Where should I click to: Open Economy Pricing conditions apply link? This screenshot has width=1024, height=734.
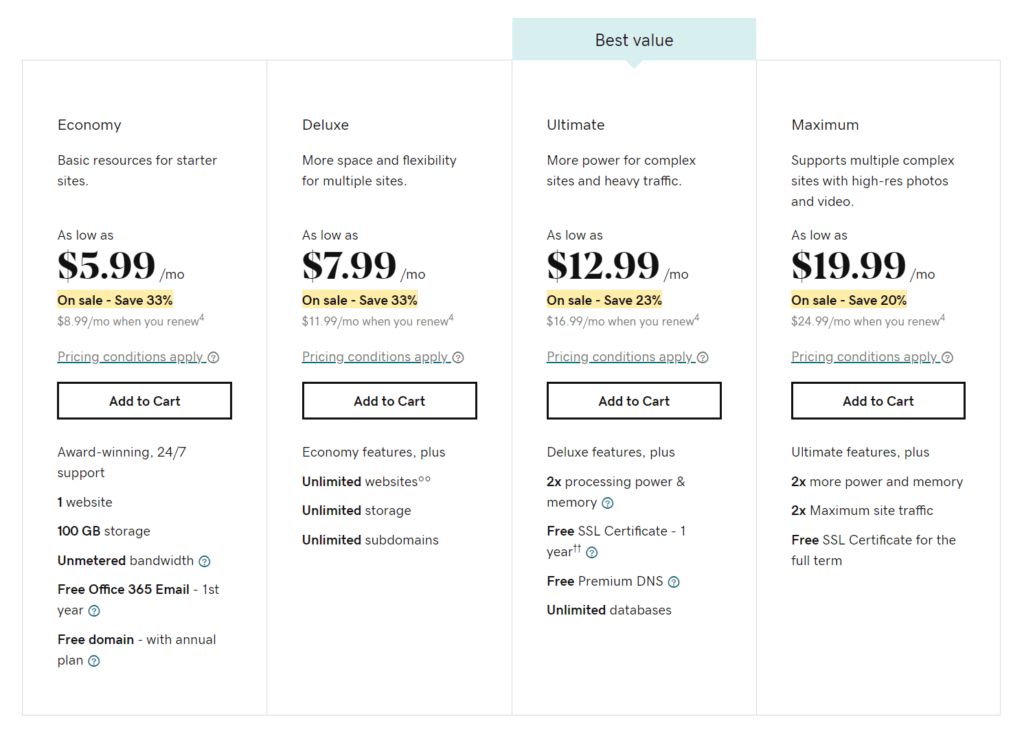[x=131, y=357]
